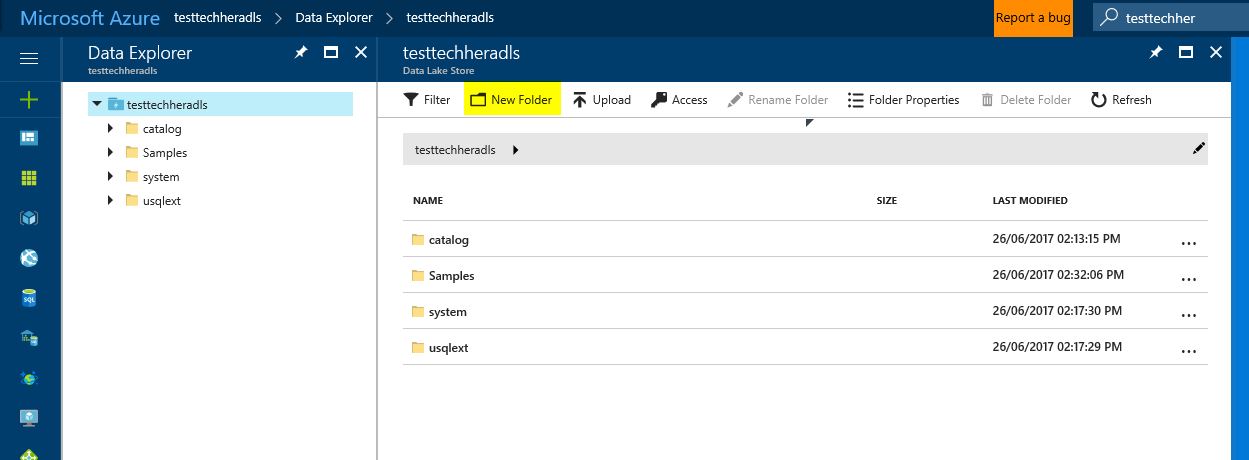Select usqlext in the tree
Viewport: 1249px width, 460px height.
(x=162, y=201)
